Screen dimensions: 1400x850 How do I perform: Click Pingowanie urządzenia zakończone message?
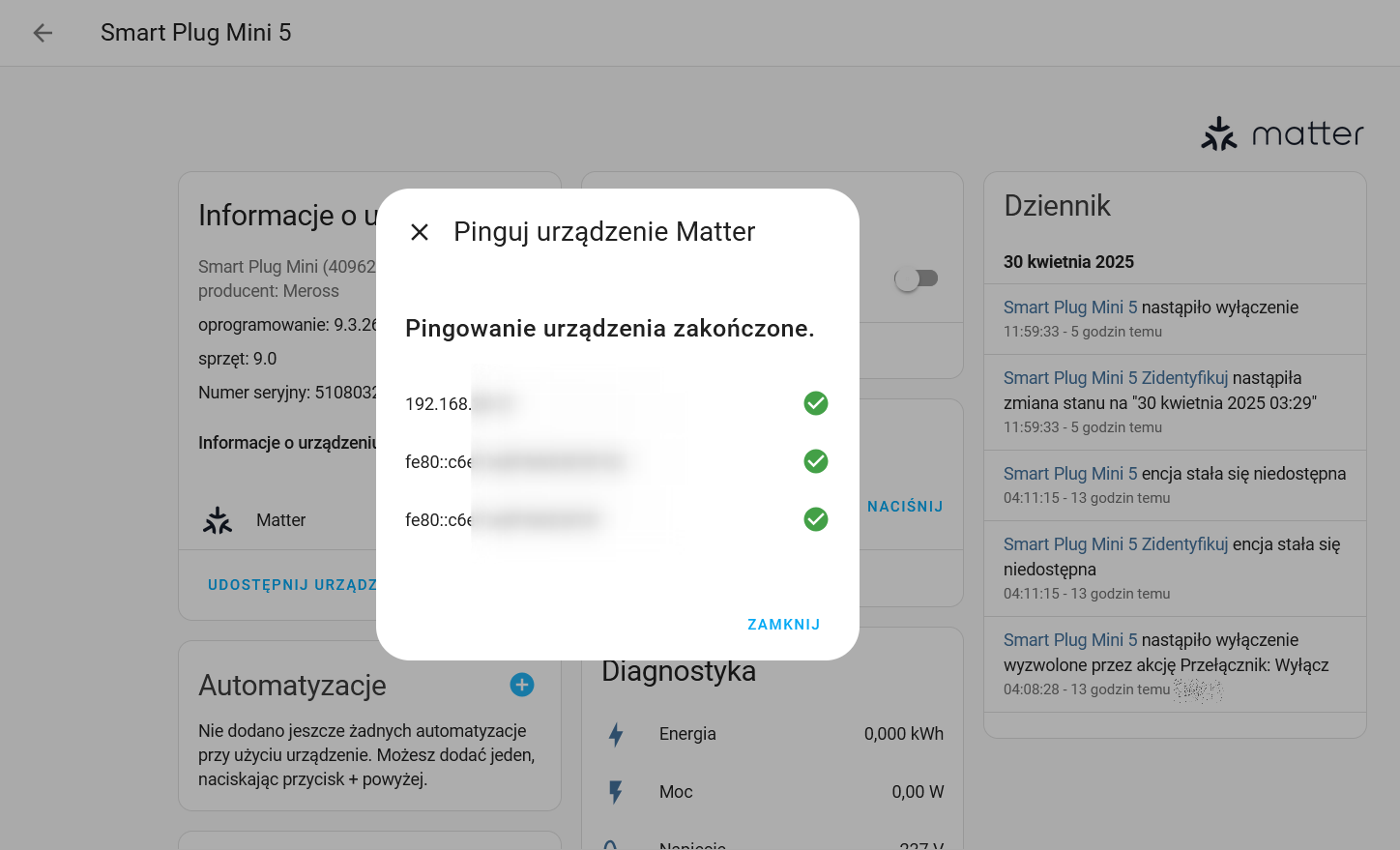[x=610, y=329]
